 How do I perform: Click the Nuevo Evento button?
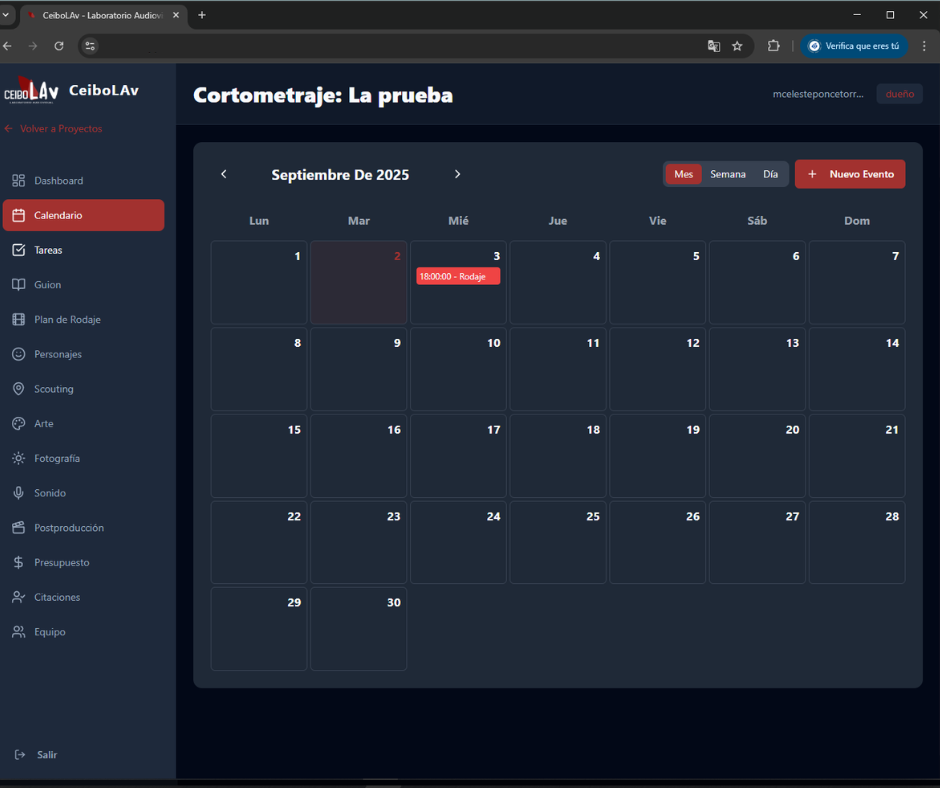coord(850,174)
